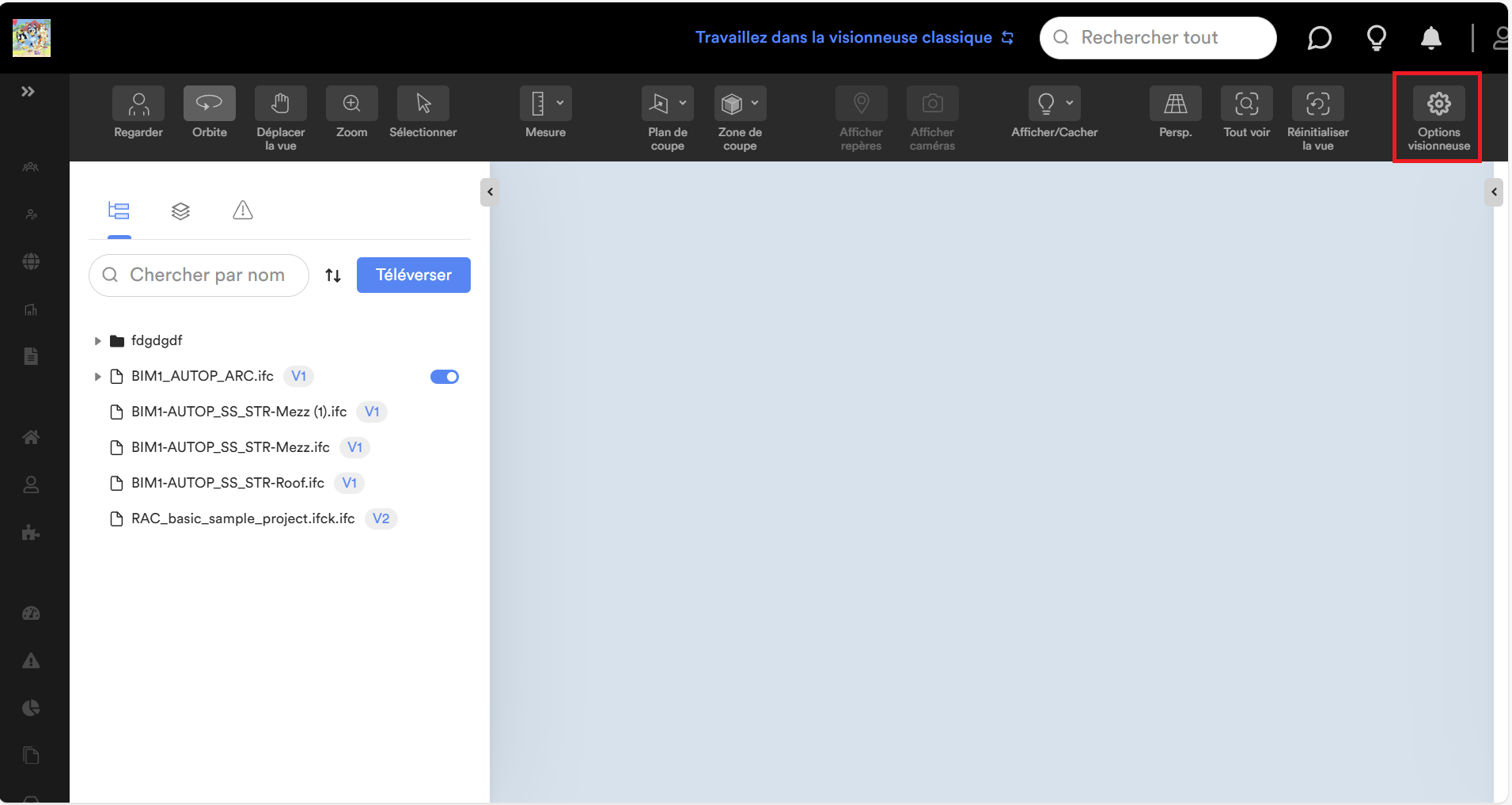The height and width of the screenshot is (805, 1512).
Task: Click Afficher repères pin icon
Action: point(862,104)
